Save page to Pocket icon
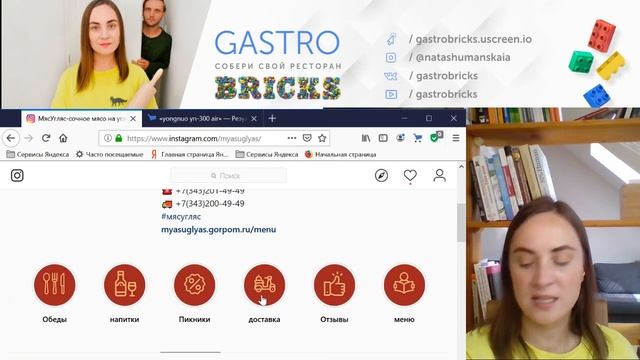 [x=307, y=138]
